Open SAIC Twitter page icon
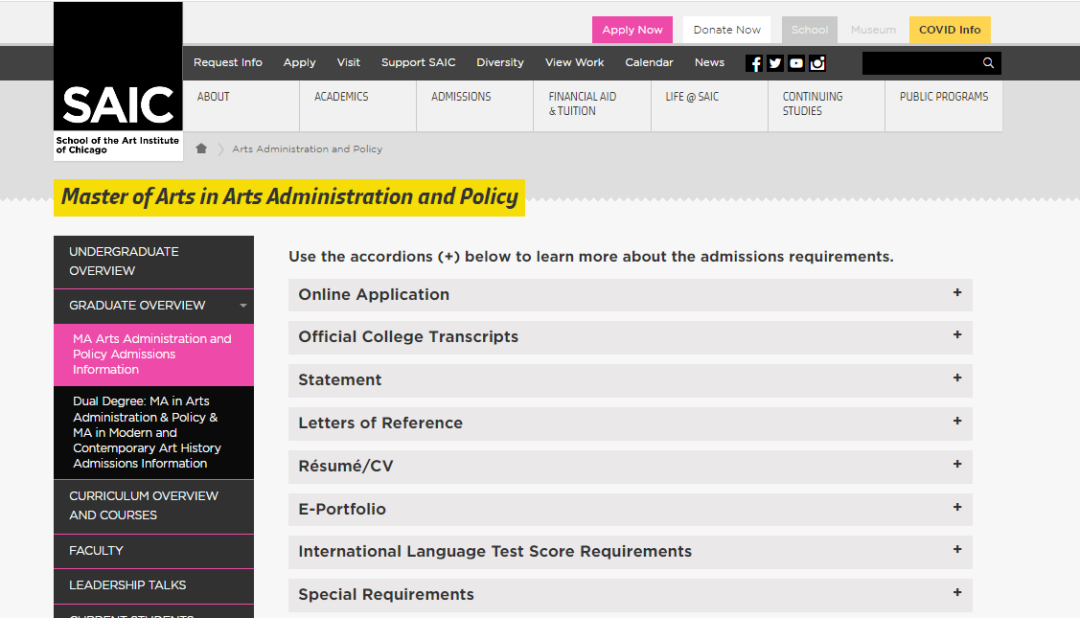 [776, 63]
